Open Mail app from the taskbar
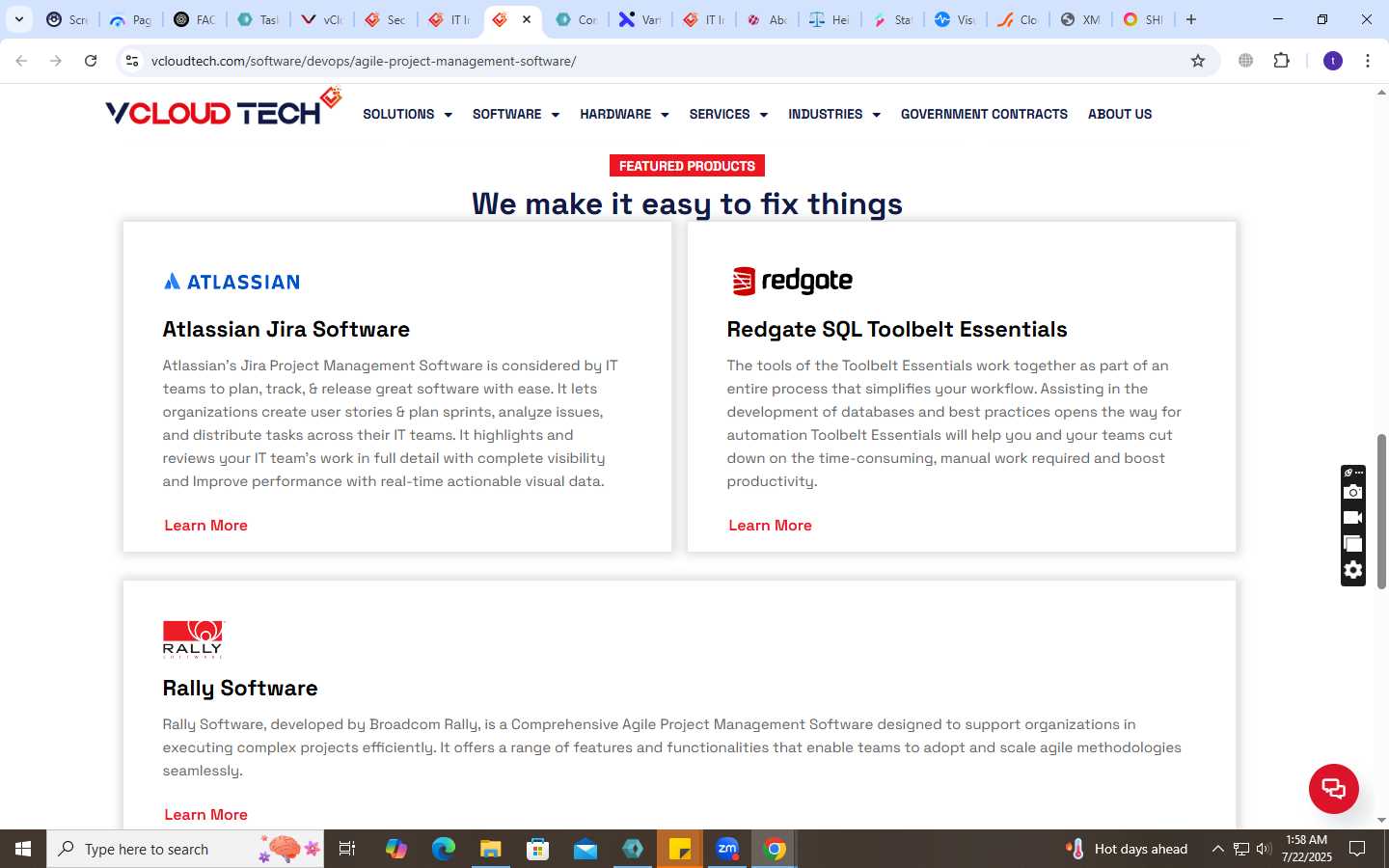1389x868 pixels. (x=585, y=849)
